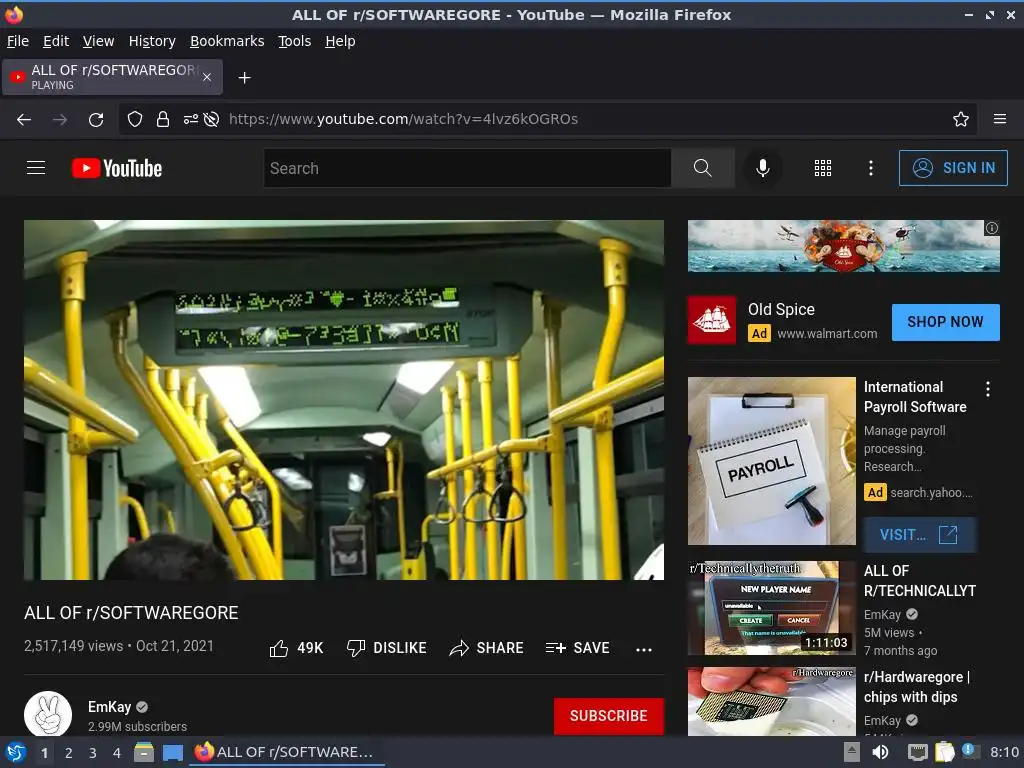The width and height of the screenshot is (1024, 768).
Task: Open r/Hardwaregore chip video thumbnail
Action: pyautogui.click(x=771, y=701)
